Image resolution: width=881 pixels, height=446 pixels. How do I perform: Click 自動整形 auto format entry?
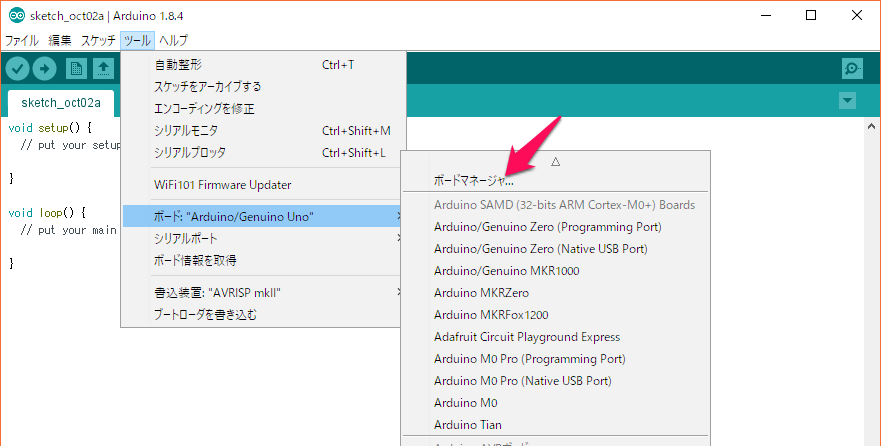click(184, 65)
